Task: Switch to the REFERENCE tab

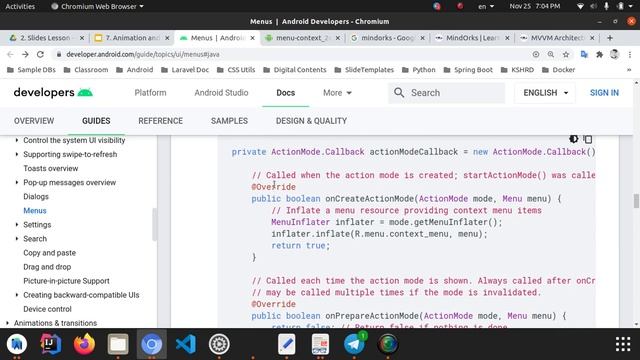Action: click(x=160, y=121)
